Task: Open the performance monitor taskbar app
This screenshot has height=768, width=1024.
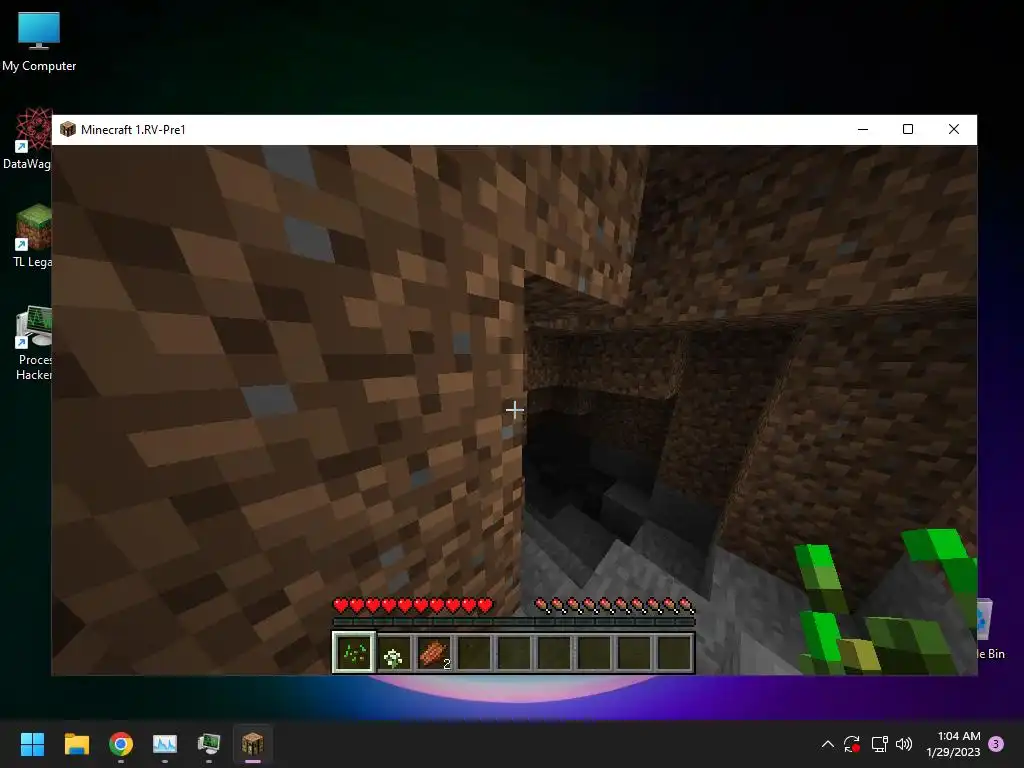Action: [x=165, y=744]
